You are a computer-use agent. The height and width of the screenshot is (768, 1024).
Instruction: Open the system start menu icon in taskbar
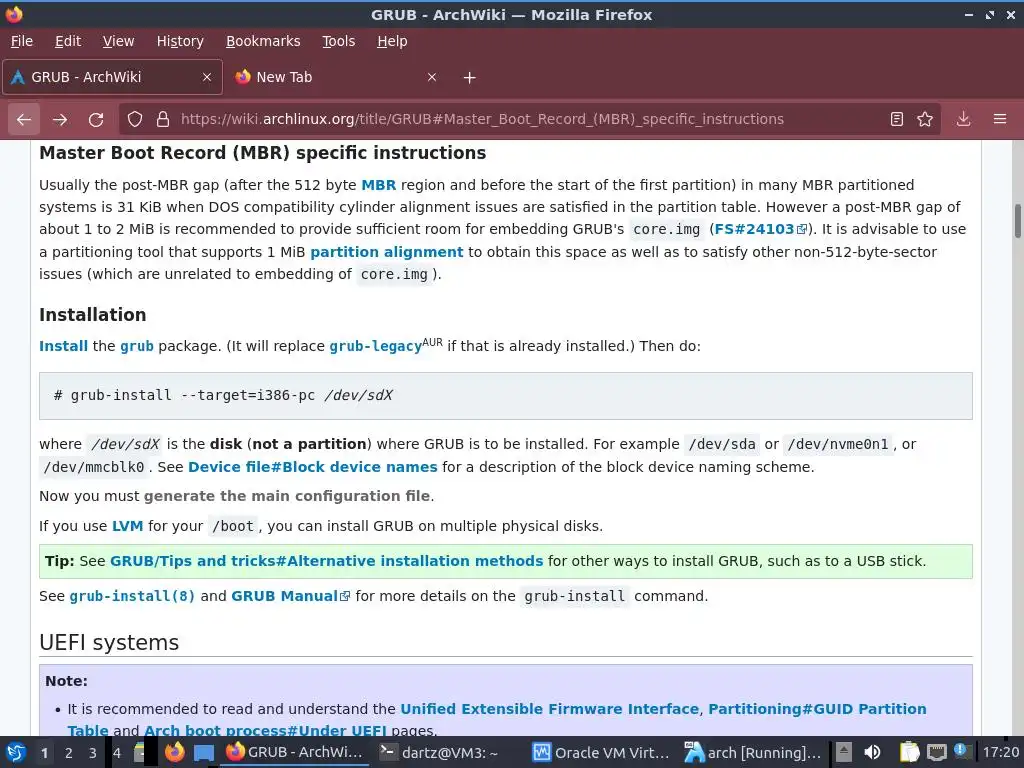point(15,752)
